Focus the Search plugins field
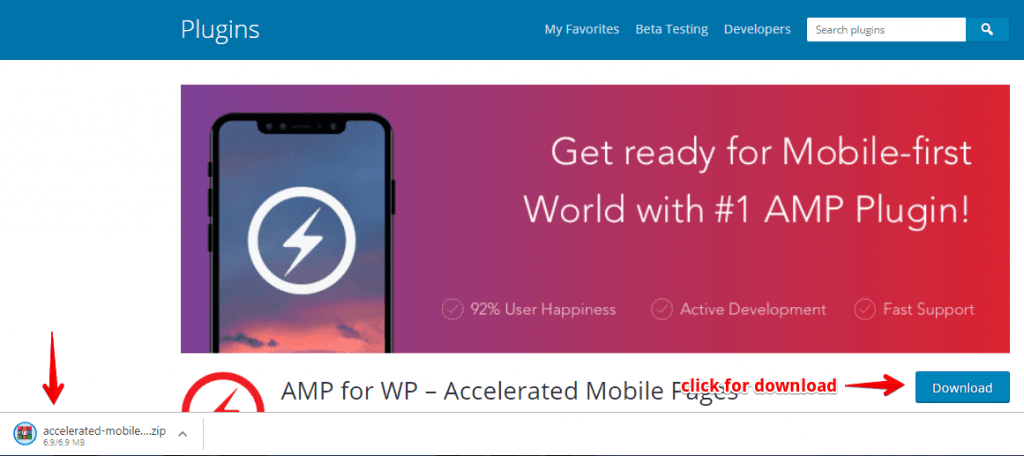 coord(886,29)
